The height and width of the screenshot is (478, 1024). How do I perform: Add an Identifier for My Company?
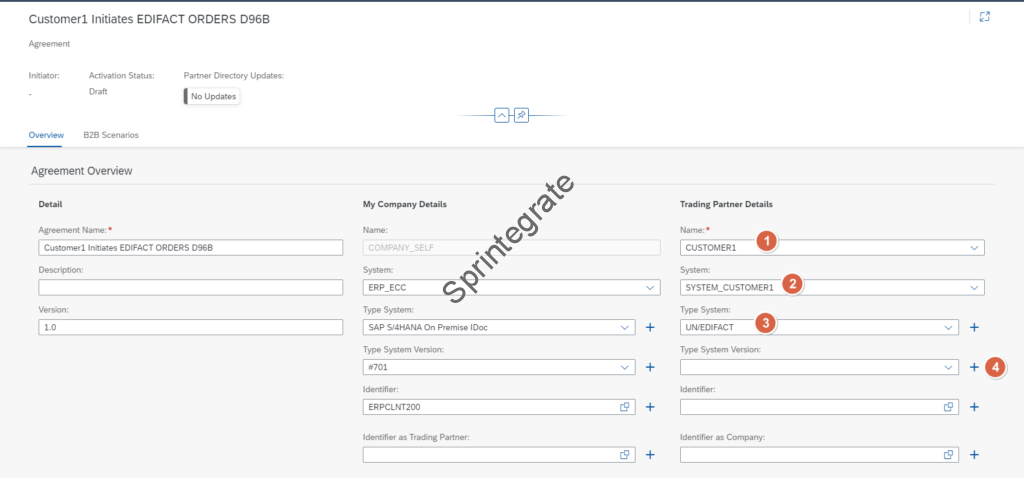point(649,407)
